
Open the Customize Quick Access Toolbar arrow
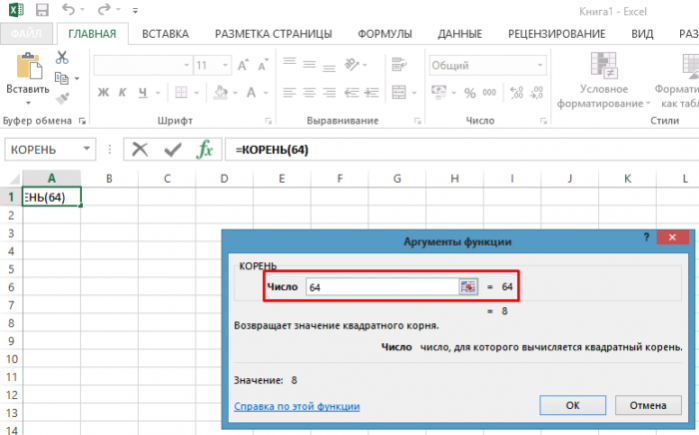tap(135, 10)
